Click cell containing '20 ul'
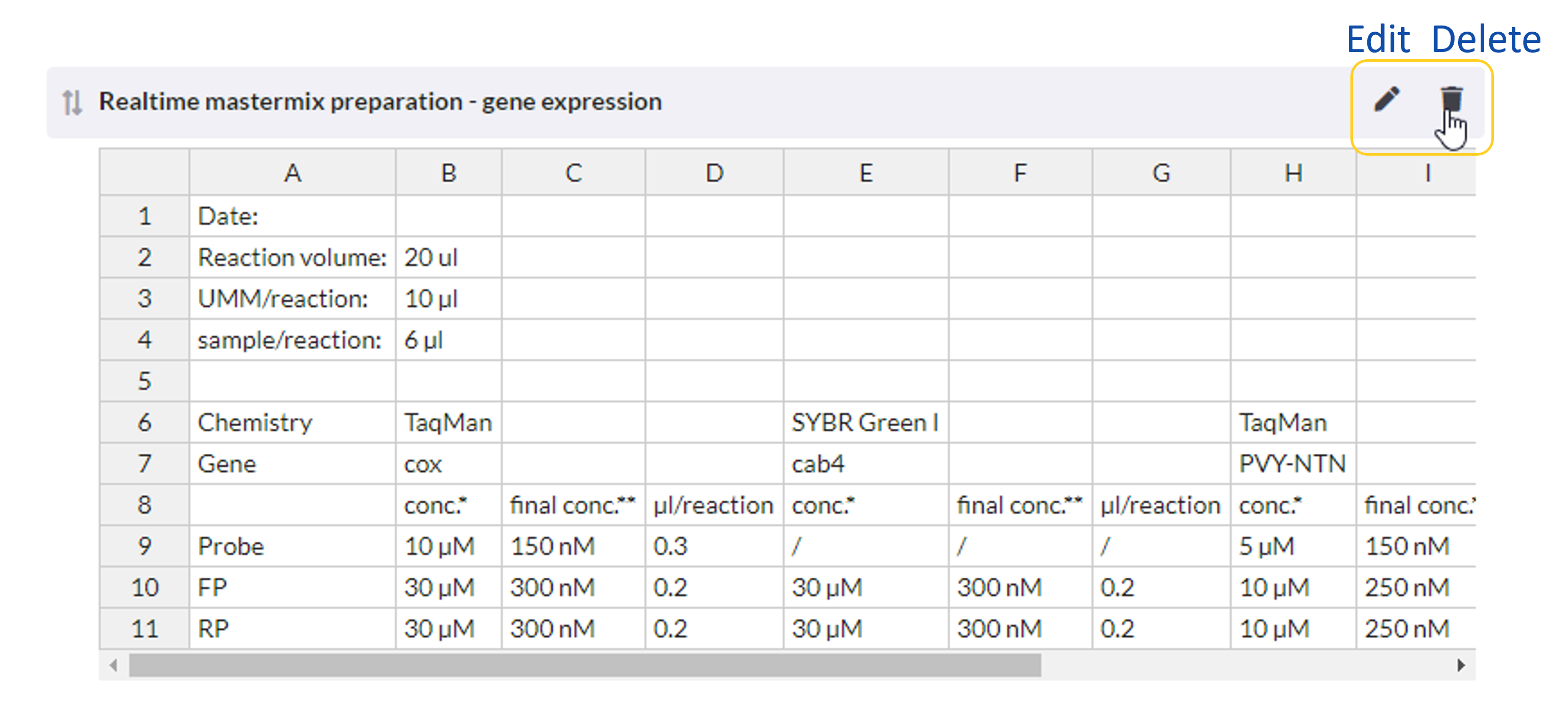The width and height of the screenshot is (1568, 711). [448, 257]
